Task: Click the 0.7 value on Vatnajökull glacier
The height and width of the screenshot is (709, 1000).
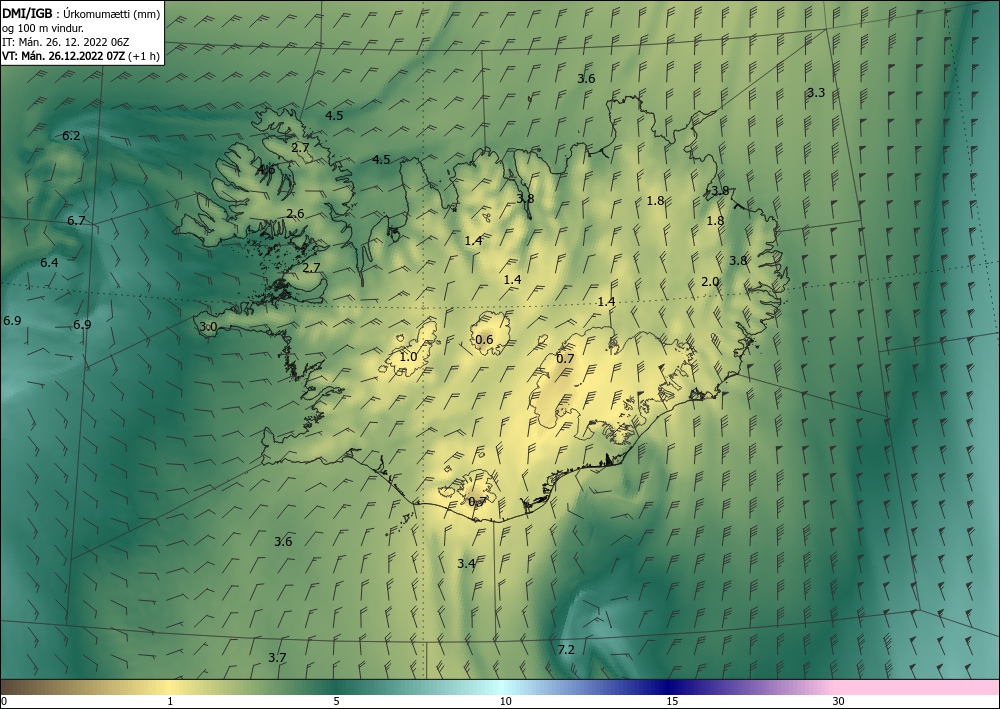Action: click(566, 358)
